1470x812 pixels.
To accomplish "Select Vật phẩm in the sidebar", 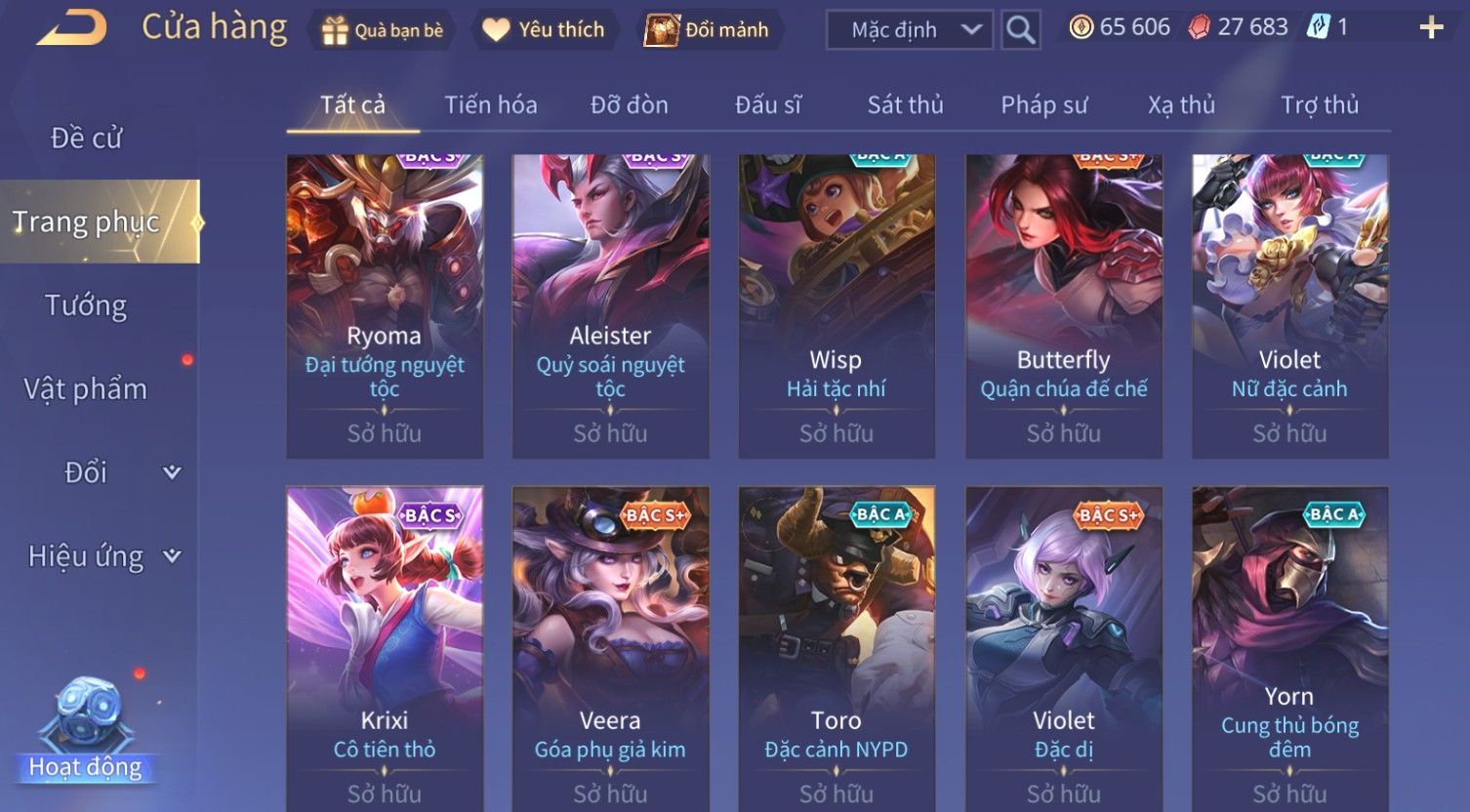I will (x=86, y=388).
